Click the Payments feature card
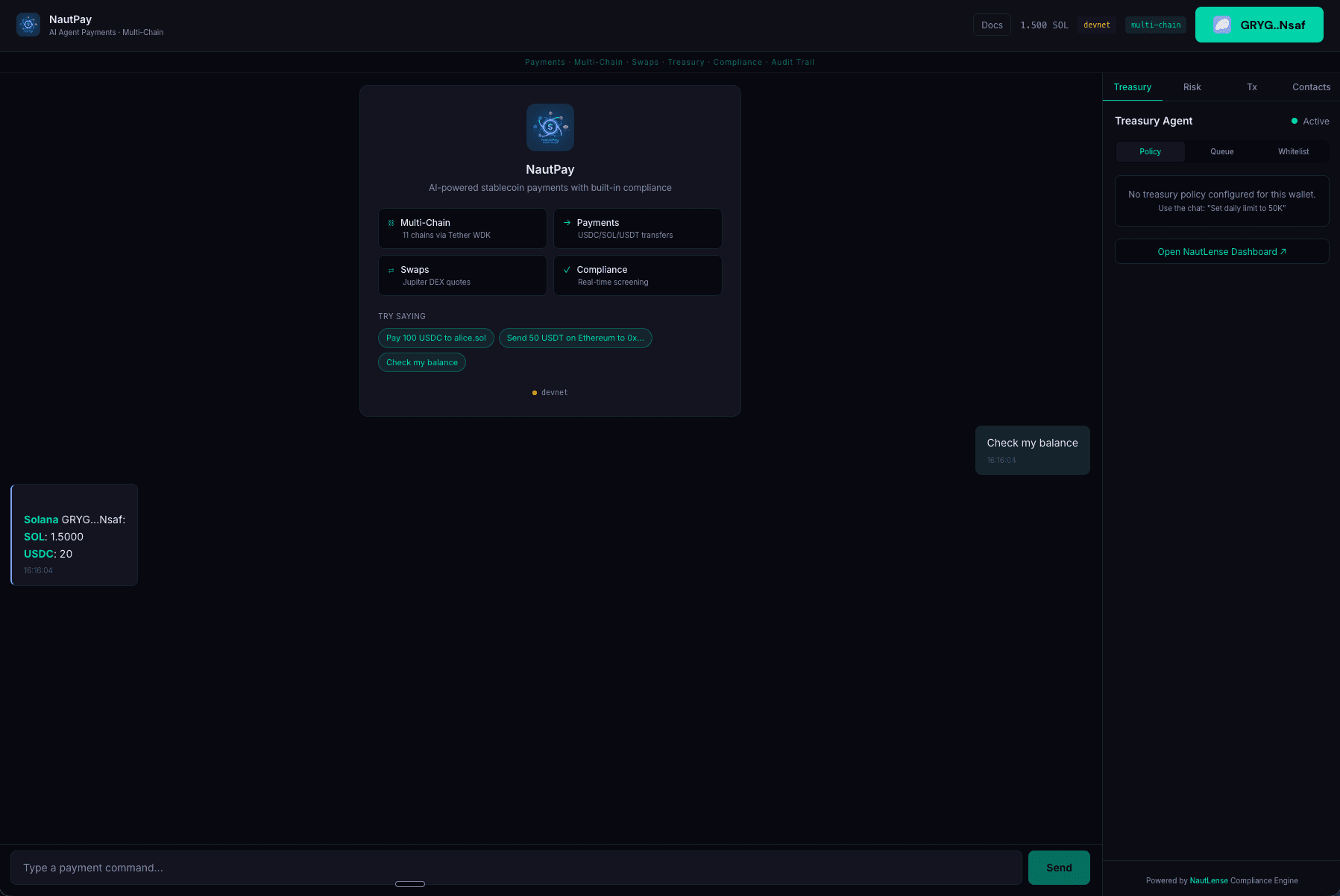Image resolution: width=1340 pixels, height=896 pixels. [638, 228]
